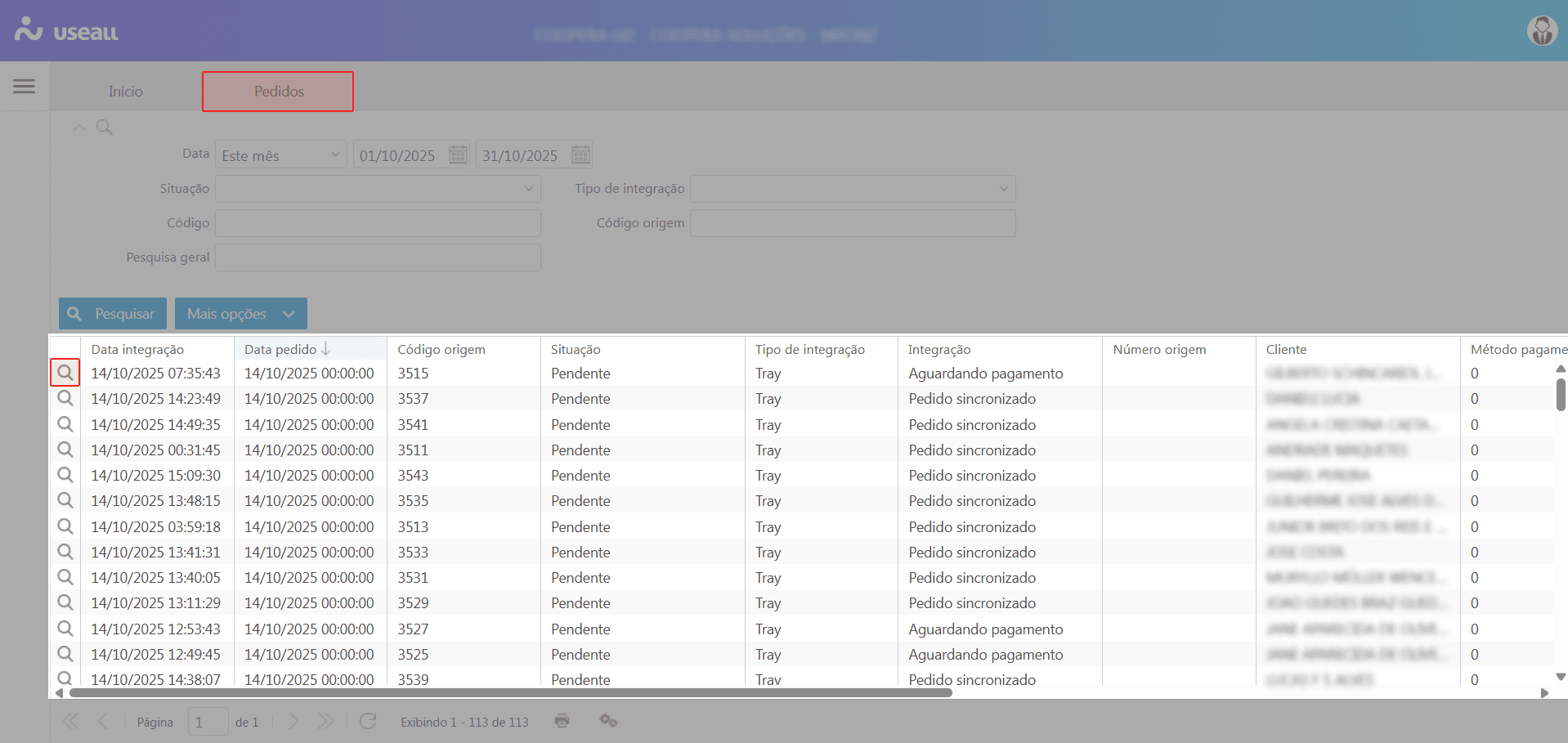The width and height of the screenshot is (1568, 743).
Task: Click the Pesquisar button
Action: pos(113,314)
